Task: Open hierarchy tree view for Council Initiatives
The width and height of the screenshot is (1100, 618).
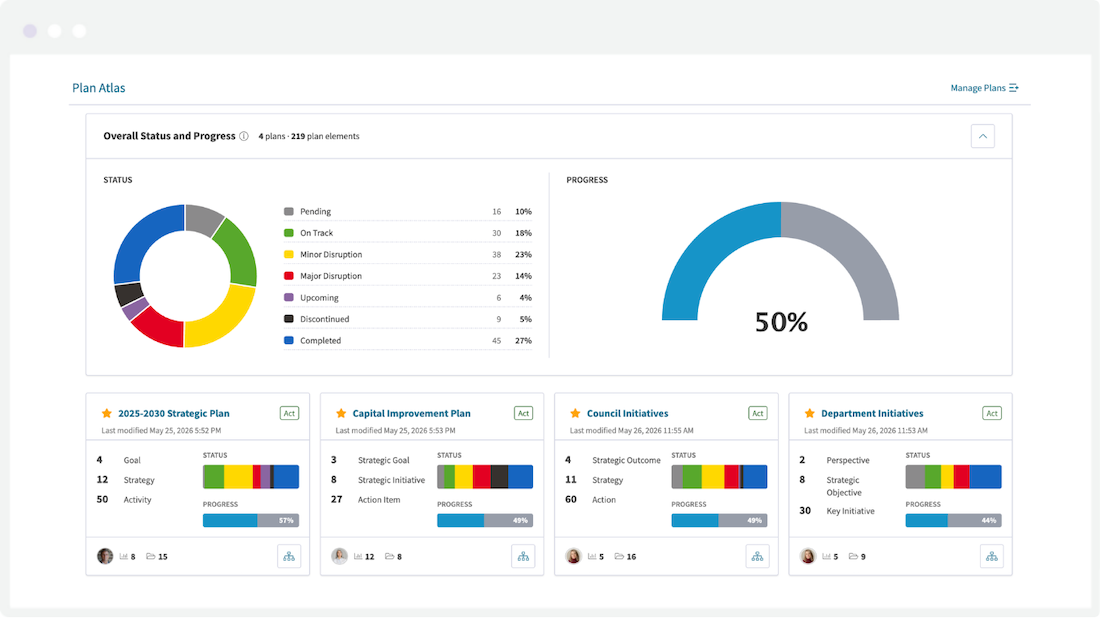Action: 758,556
